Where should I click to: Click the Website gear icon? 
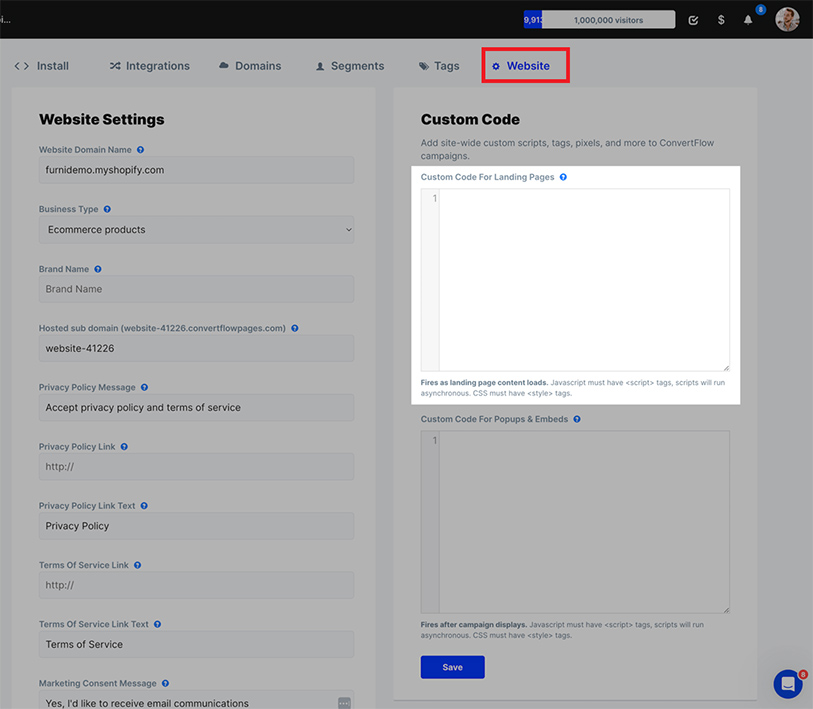[x=496, y=66]
